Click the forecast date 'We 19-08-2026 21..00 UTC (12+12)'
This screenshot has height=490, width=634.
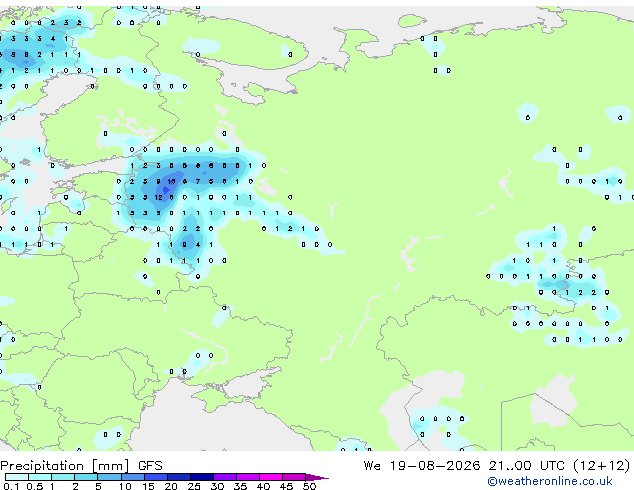(497, 466)
